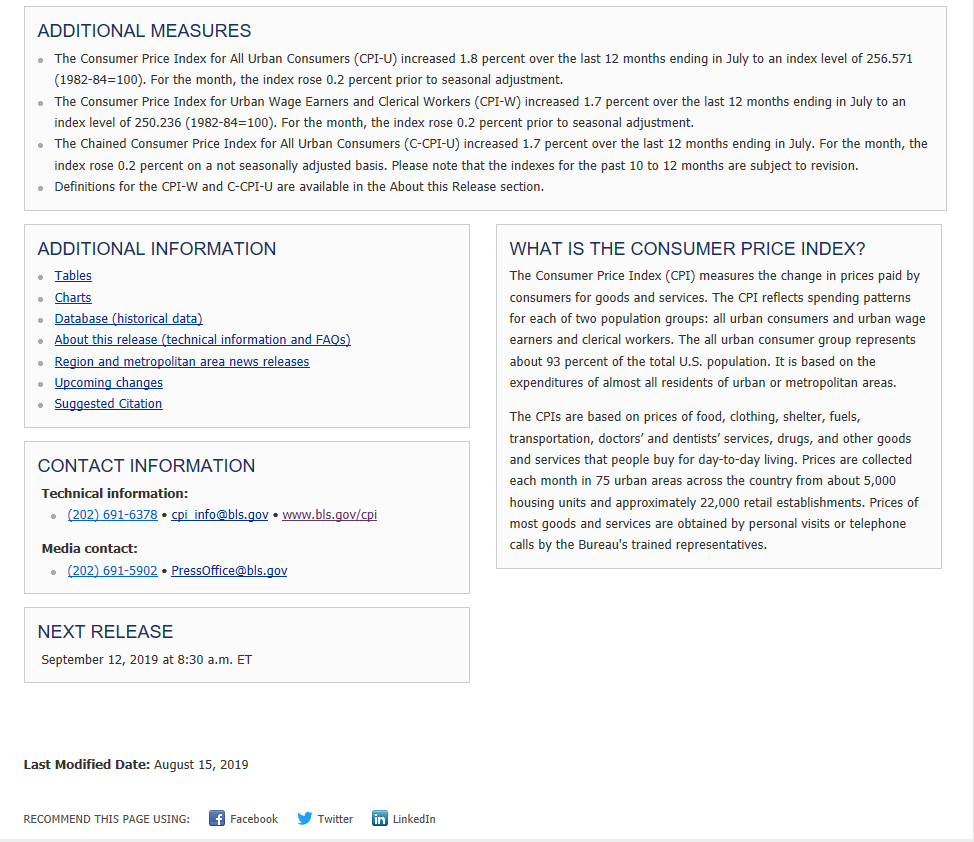This screenshot has height=842, width=974.
Task: Open the Suggested Citation link
Action: point(108,404)
